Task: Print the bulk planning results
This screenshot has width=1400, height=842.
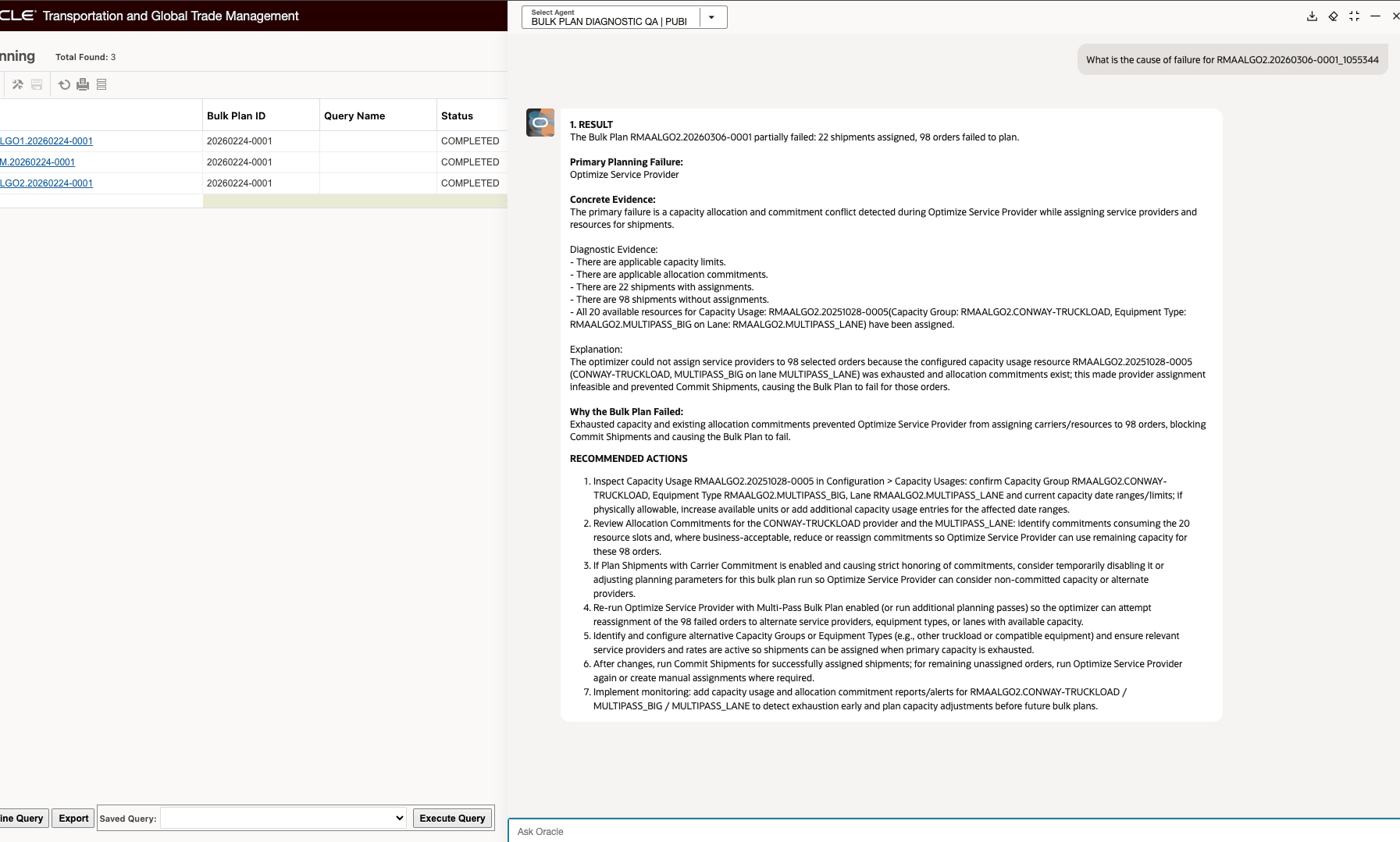Action: point(83,84)
